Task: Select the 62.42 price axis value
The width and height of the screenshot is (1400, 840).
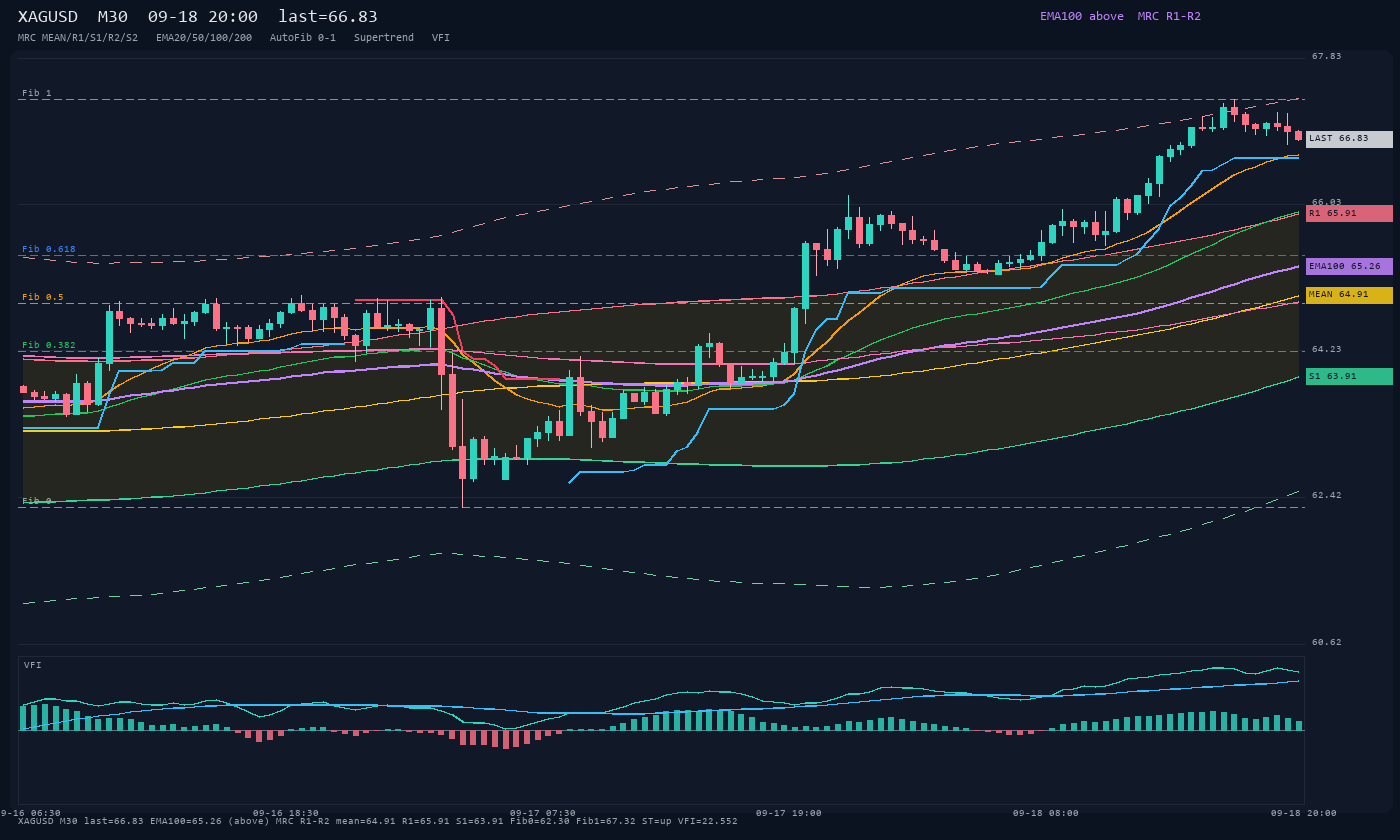Action: tap(1327, 495)
